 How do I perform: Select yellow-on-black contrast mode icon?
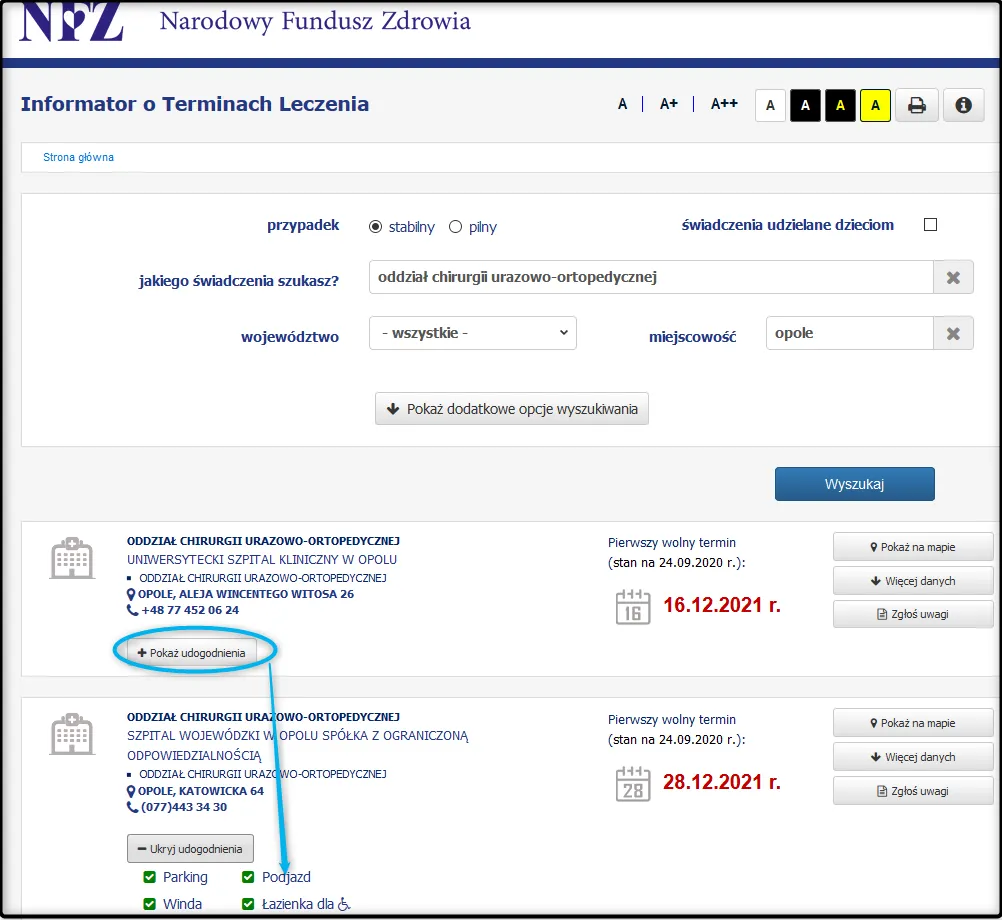coord(840,104)
